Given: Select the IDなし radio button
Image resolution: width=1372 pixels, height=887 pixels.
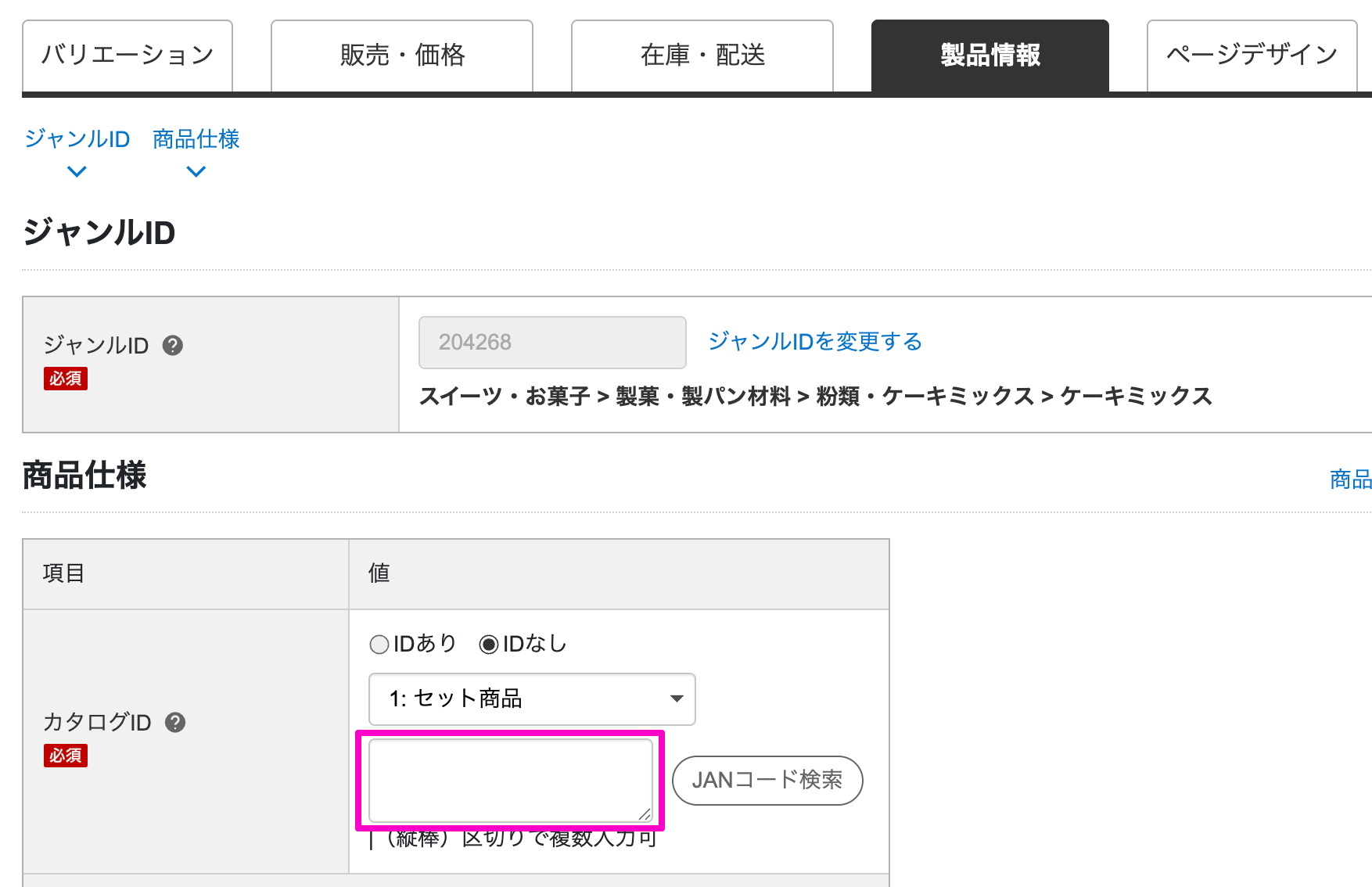Looking at the screenshot, I should pyautogui.click(x=489, y=645).
